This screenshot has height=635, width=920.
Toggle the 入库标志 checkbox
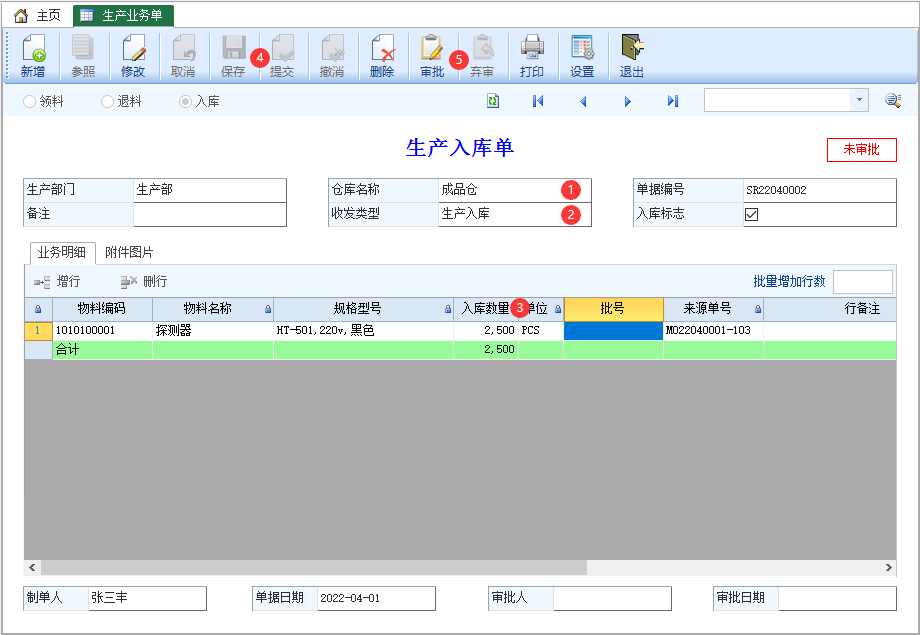point(752,214)
